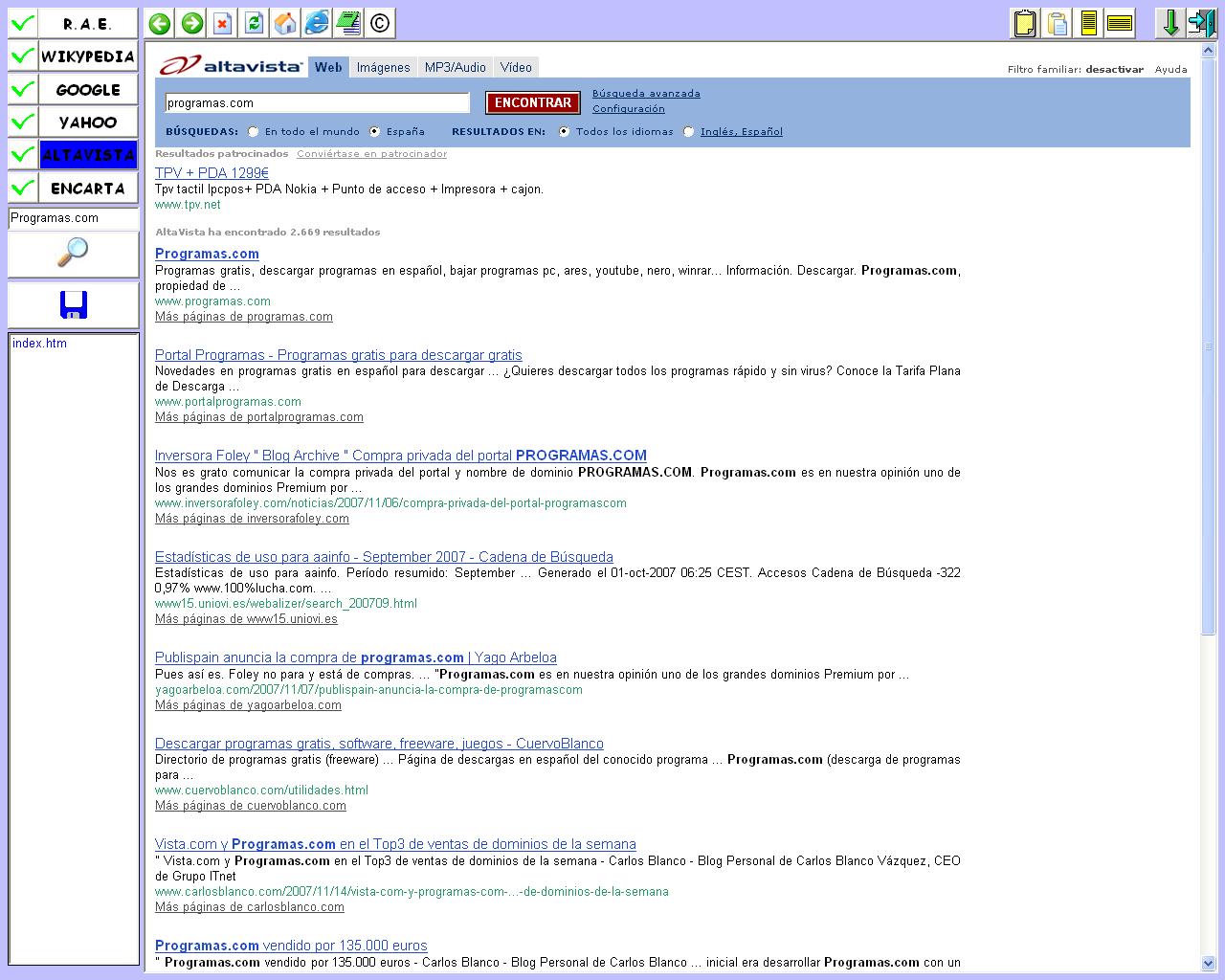Go back with the green left arrow
The width and height of the screenshot is (1225, 980).
click(x=160, y=23)
